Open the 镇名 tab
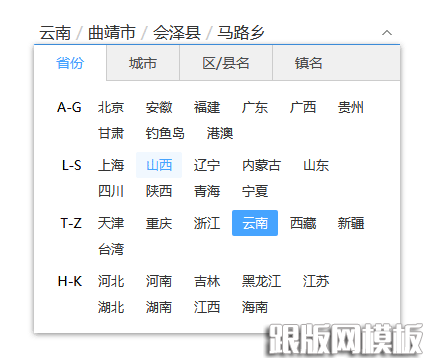Image resolution: width=435 pixels, height=363 pixels. (309, 63)
